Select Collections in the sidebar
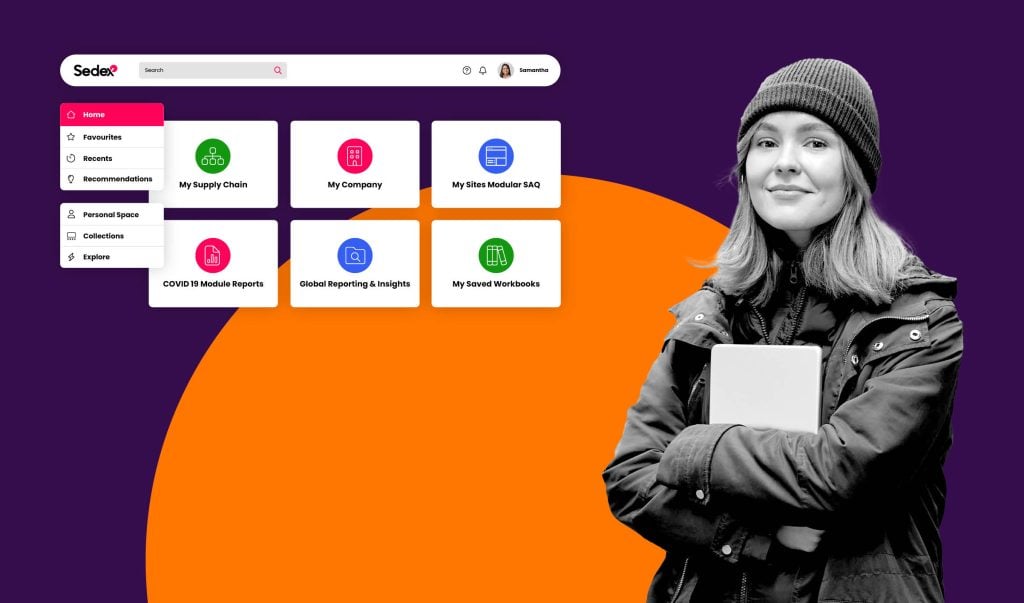The width and height of the screenshot is (1024, 603). [x=112, y=236]
